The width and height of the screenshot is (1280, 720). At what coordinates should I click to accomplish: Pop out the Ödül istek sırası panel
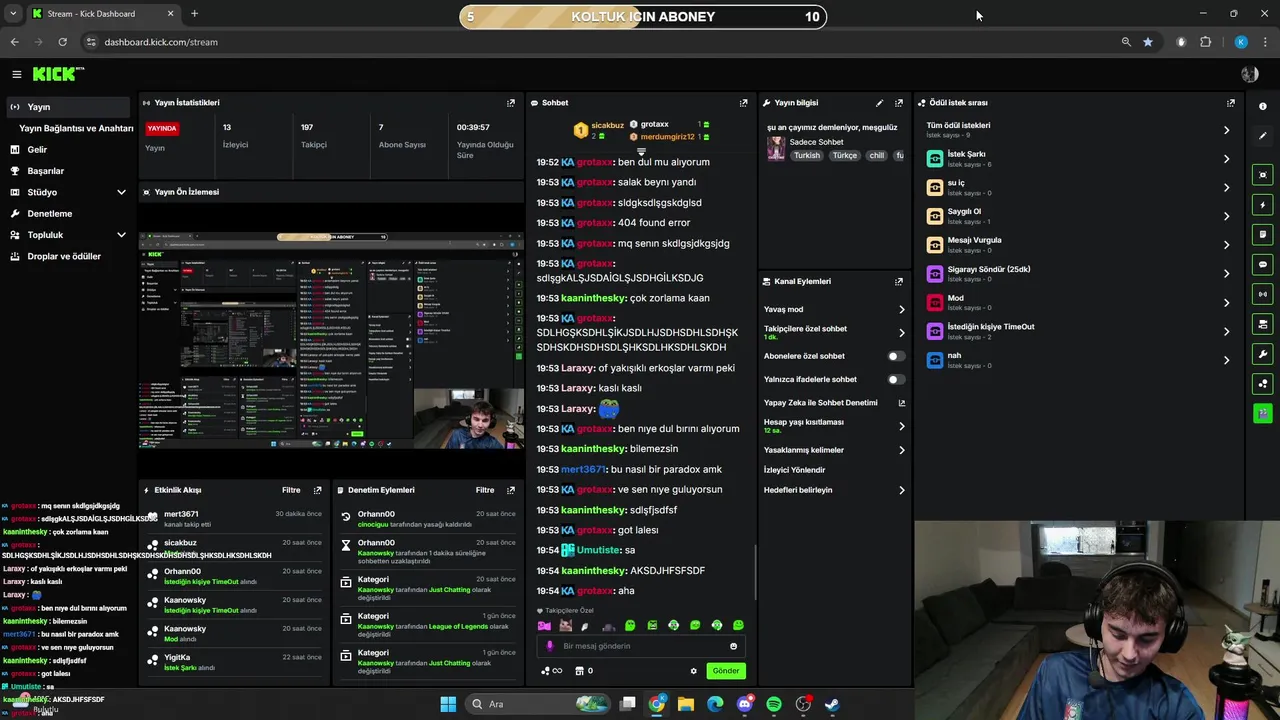[1231, 103]
